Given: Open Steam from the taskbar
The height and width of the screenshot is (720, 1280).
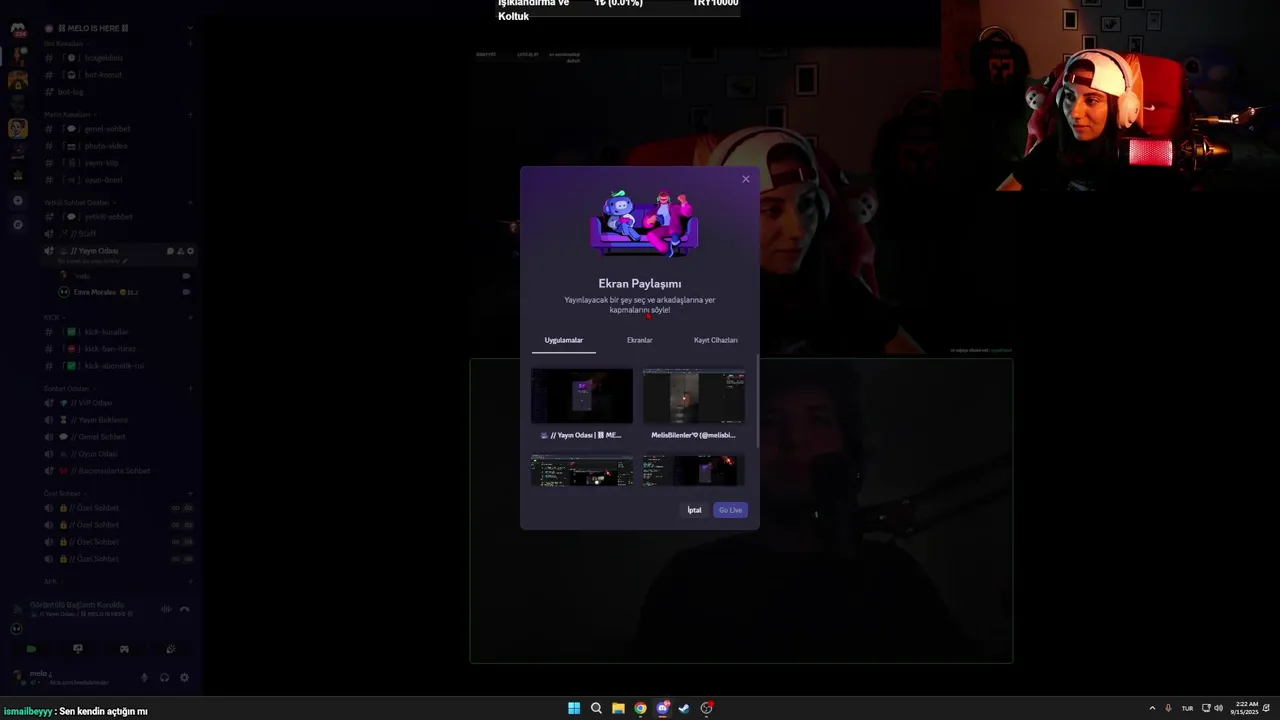Looking at the screenshot, I should (684, 708).
